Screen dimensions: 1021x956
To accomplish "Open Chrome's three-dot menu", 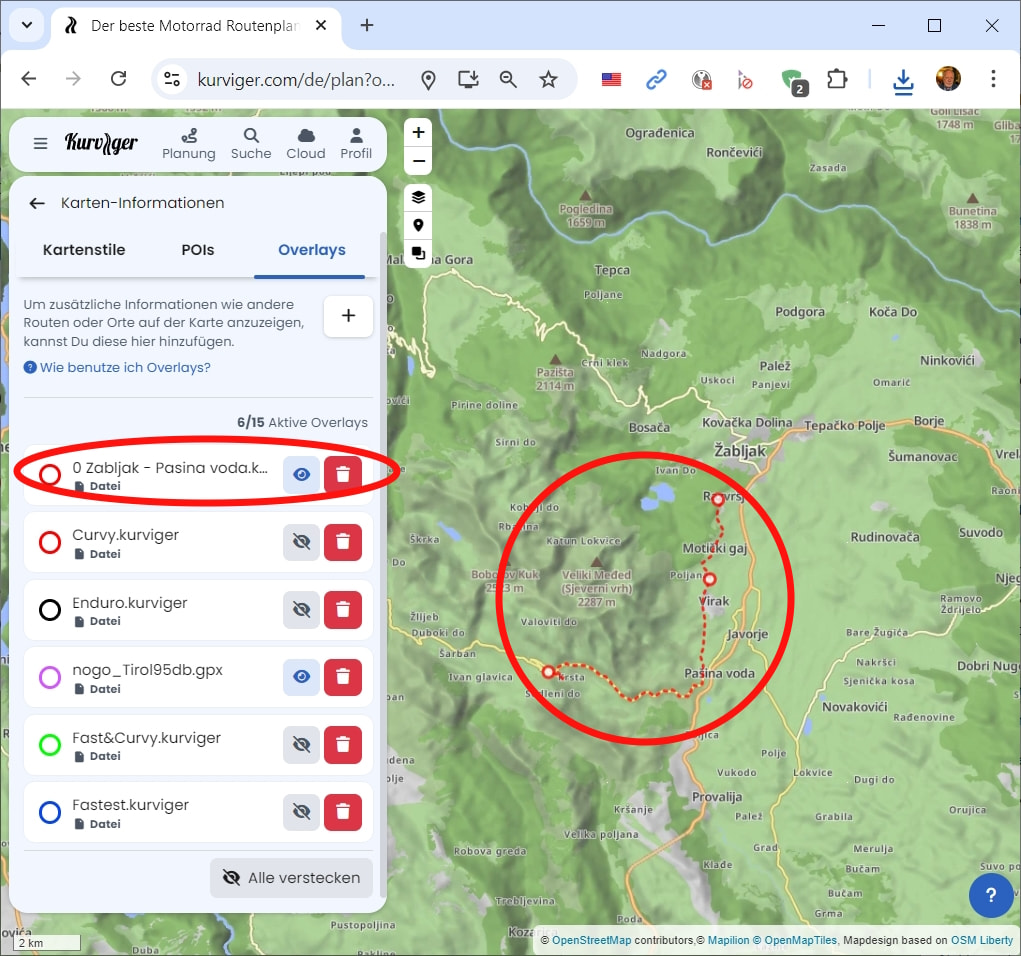I will [993, 79].
